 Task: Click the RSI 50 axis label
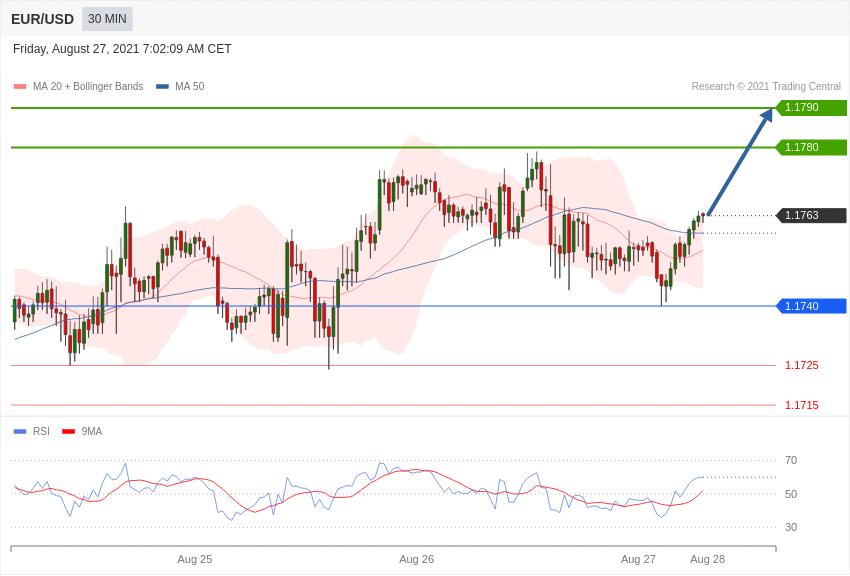[791, 494]
